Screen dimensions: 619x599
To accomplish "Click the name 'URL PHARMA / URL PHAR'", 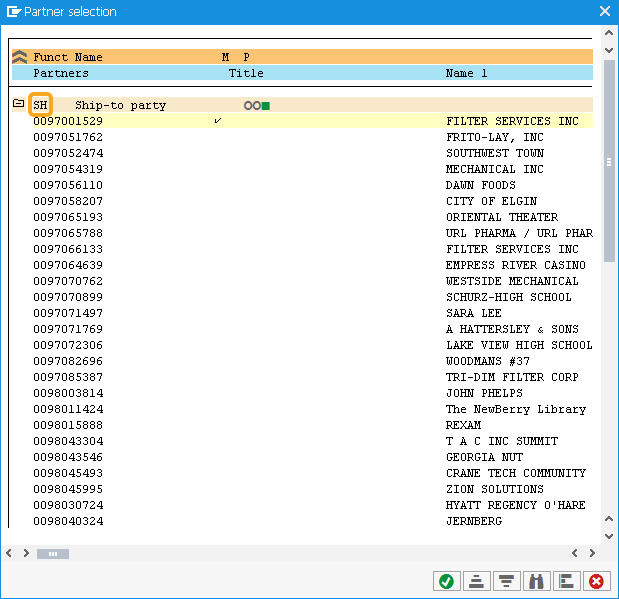I will point(519,233).
